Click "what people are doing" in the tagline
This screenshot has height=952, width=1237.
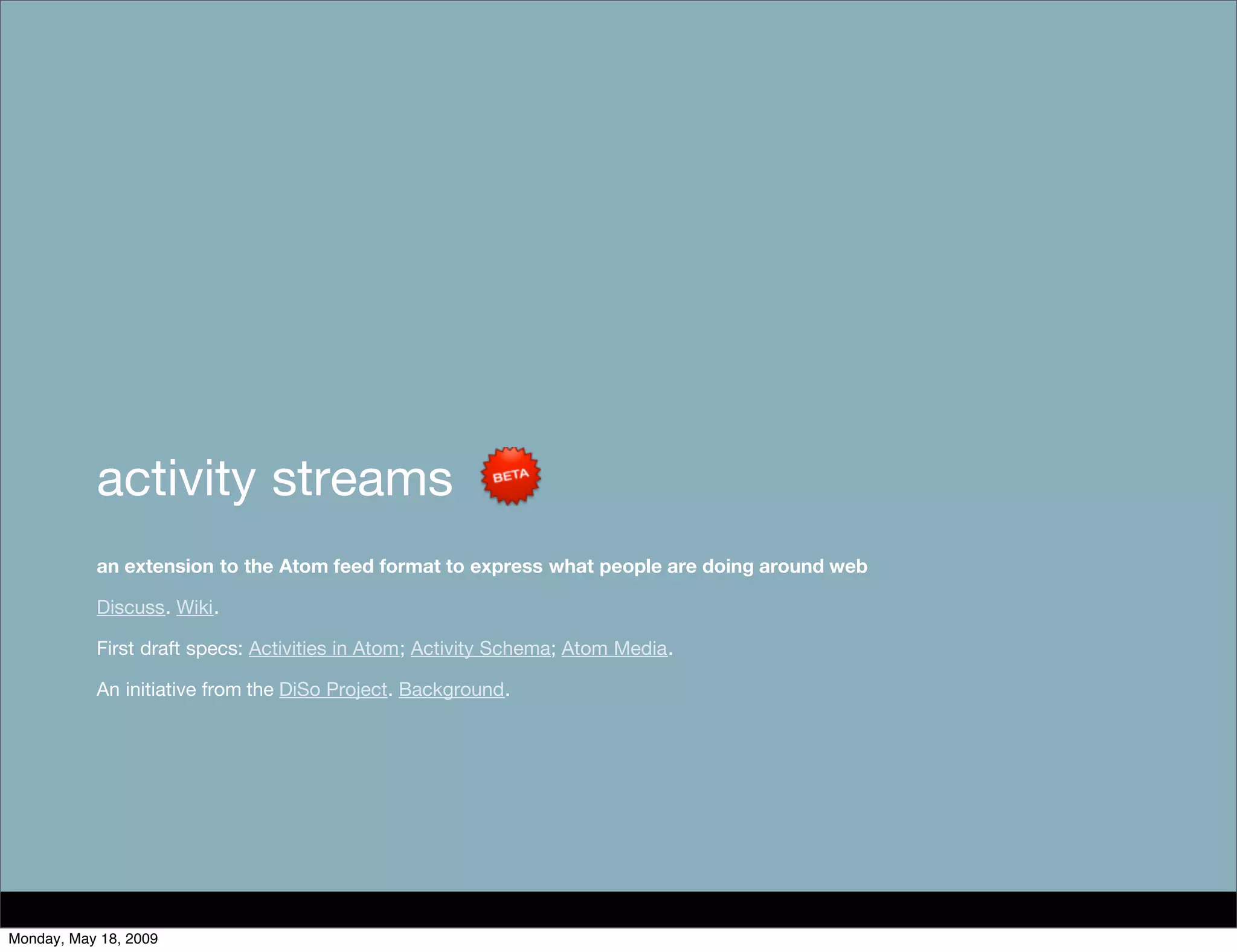[x=651, y=566]
